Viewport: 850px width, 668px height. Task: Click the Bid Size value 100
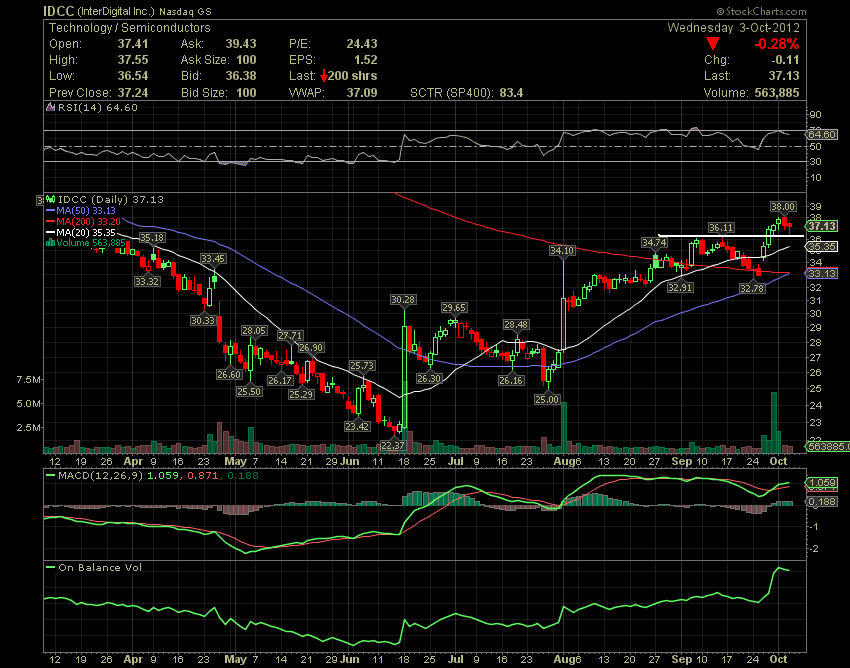(x=246, y=93)
